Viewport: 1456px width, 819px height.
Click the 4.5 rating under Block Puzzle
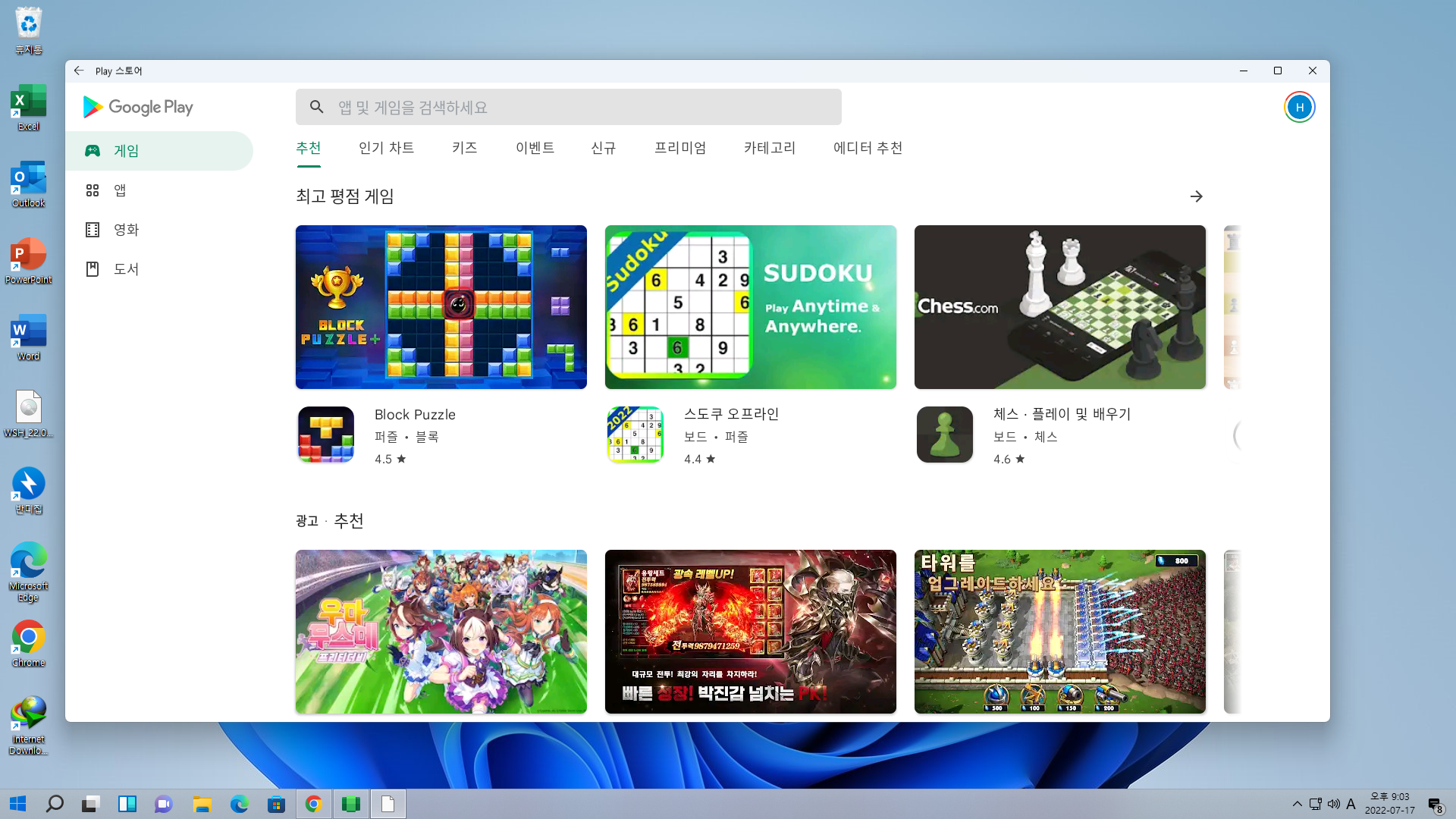coord(391,459)
